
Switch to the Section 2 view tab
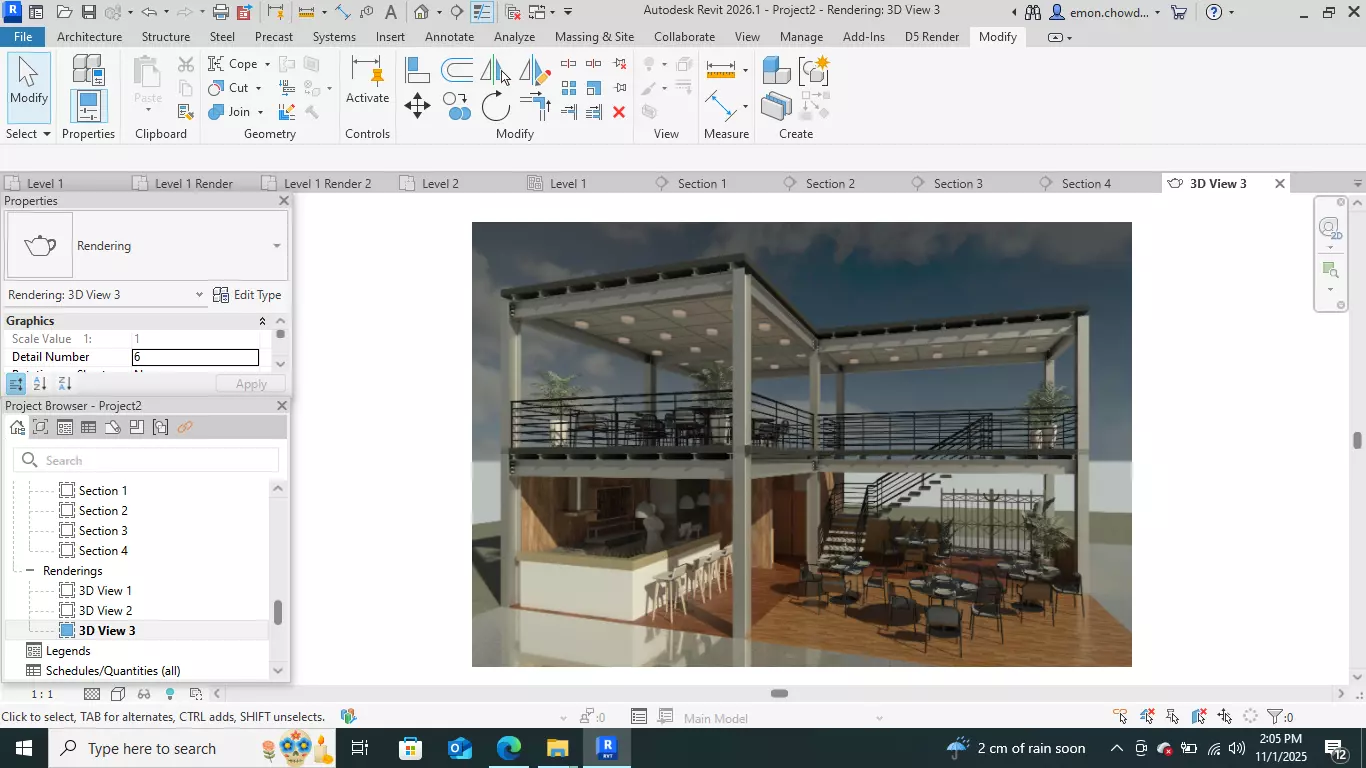830,184
